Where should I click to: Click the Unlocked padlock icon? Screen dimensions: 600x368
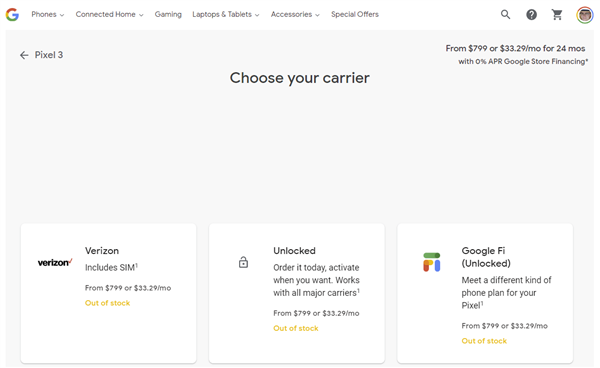point(243,262)
